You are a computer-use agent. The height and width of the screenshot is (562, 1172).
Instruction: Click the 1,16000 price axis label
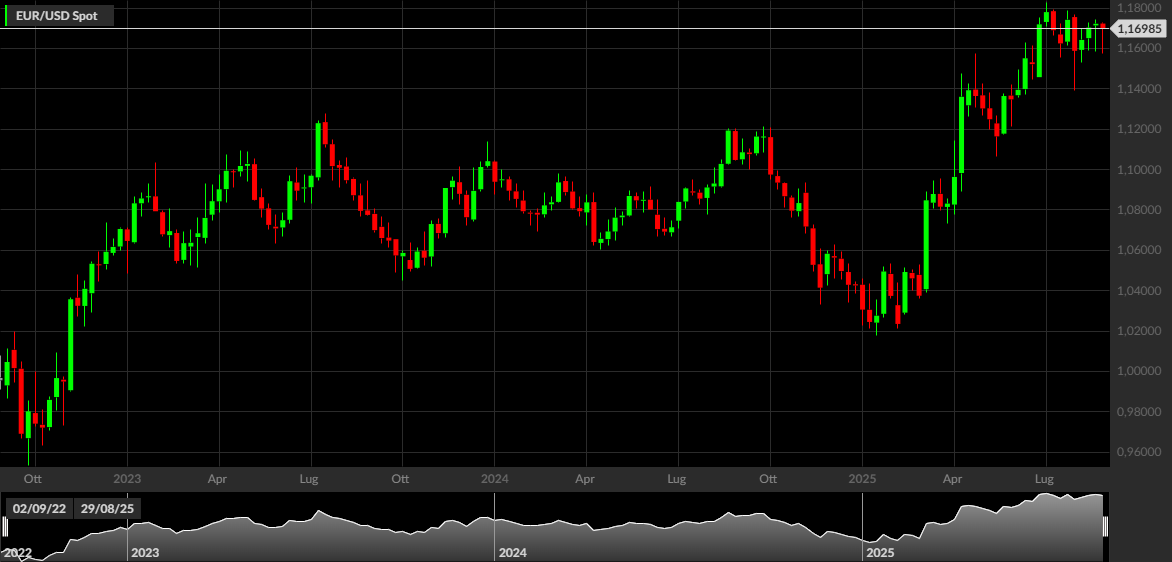pos(1139,49)
